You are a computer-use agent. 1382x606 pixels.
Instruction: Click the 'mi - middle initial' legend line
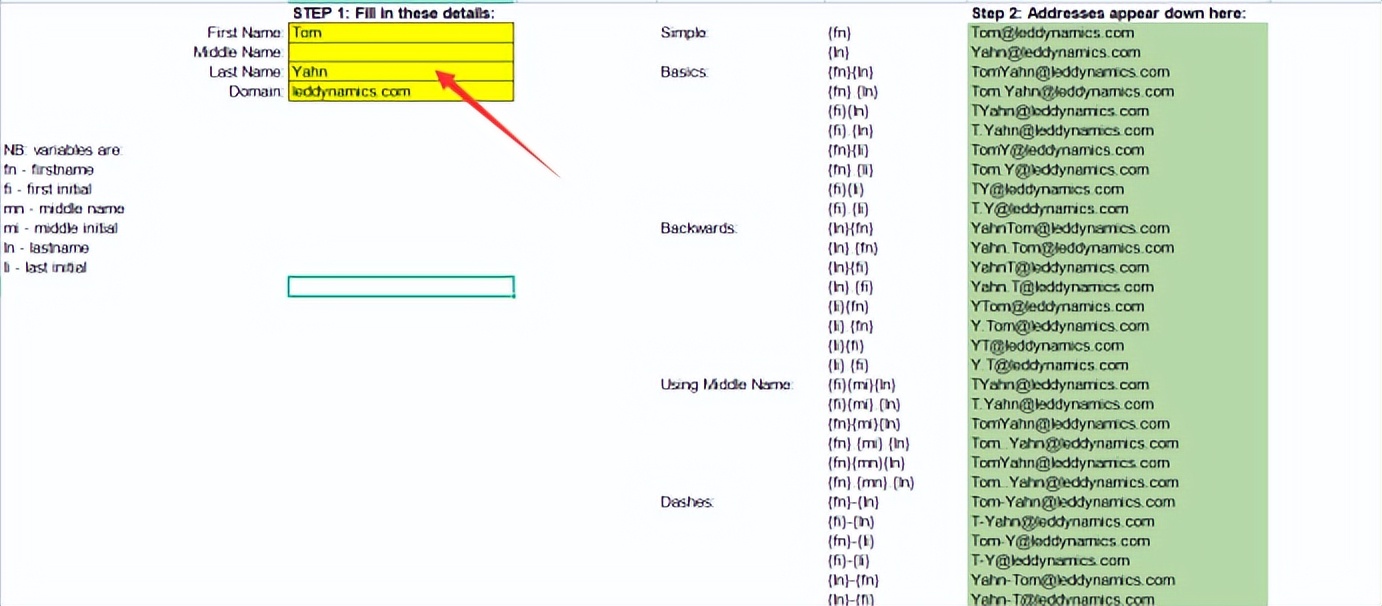(61, 228)
